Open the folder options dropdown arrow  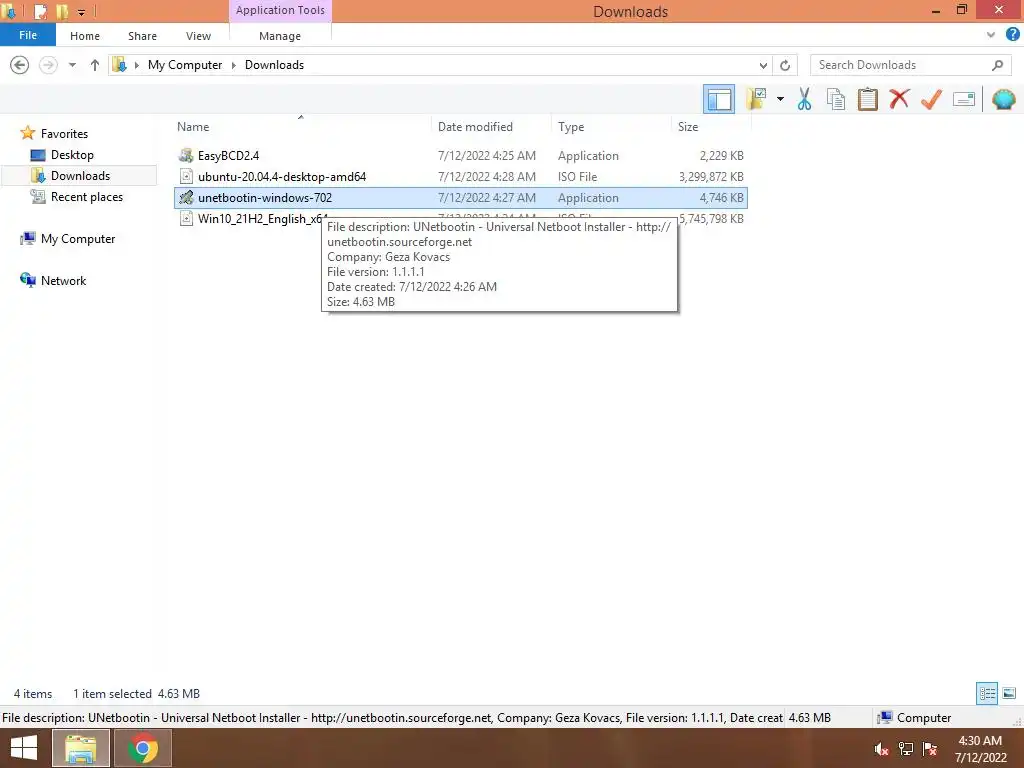[x=780, y=99]
